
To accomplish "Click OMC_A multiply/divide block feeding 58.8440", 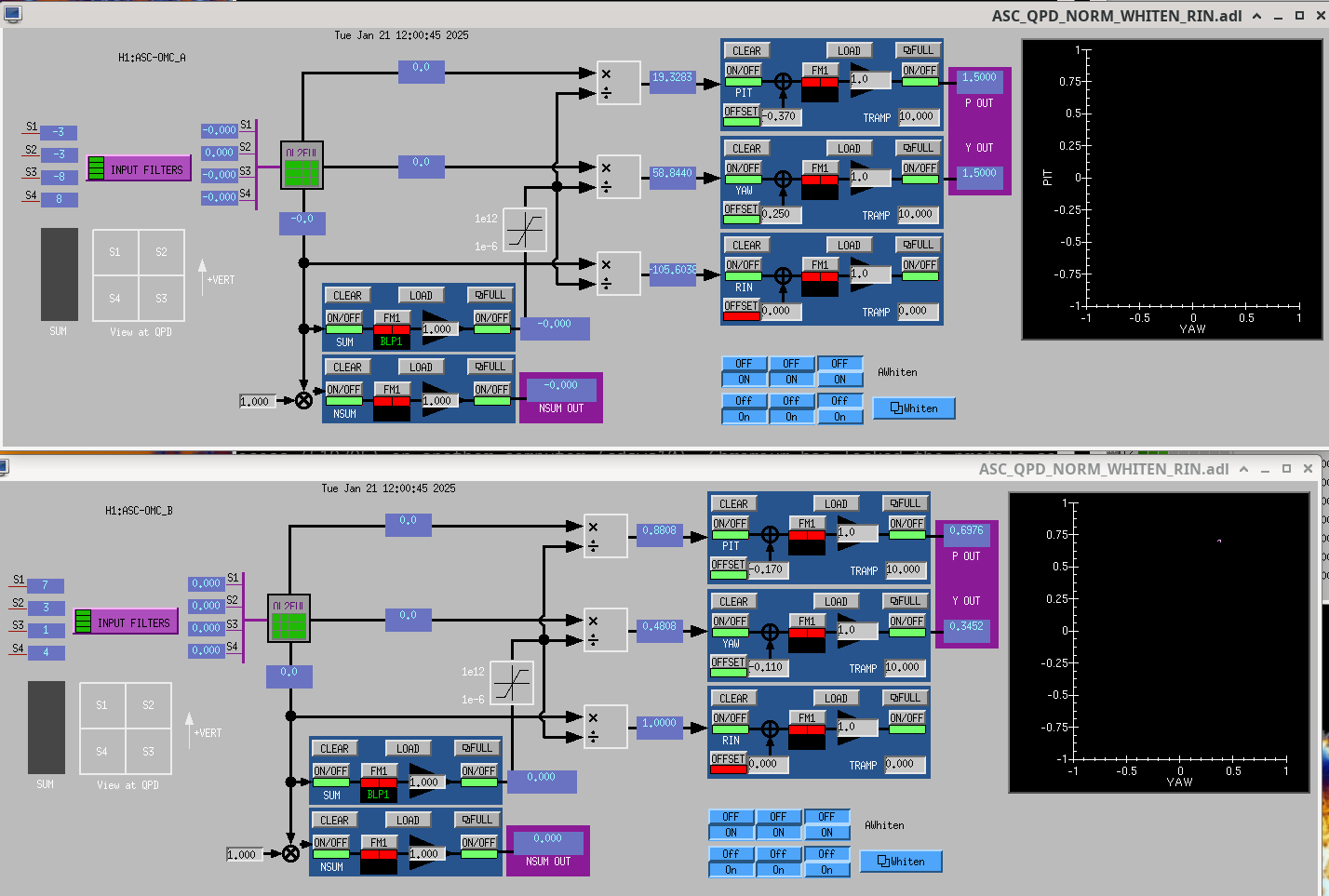I will click(x=618, y=177).
